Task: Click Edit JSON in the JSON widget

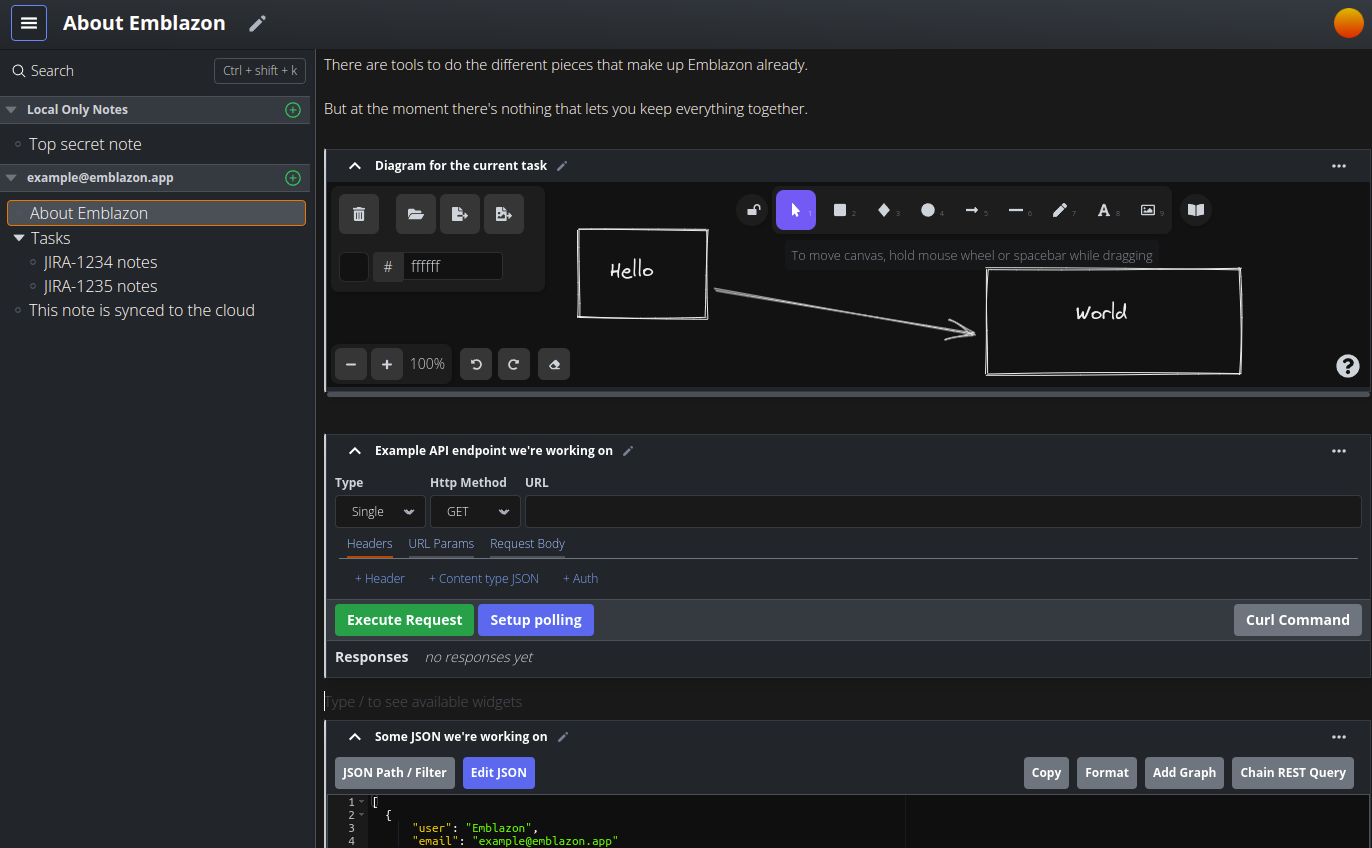Action: click(499, 772)
